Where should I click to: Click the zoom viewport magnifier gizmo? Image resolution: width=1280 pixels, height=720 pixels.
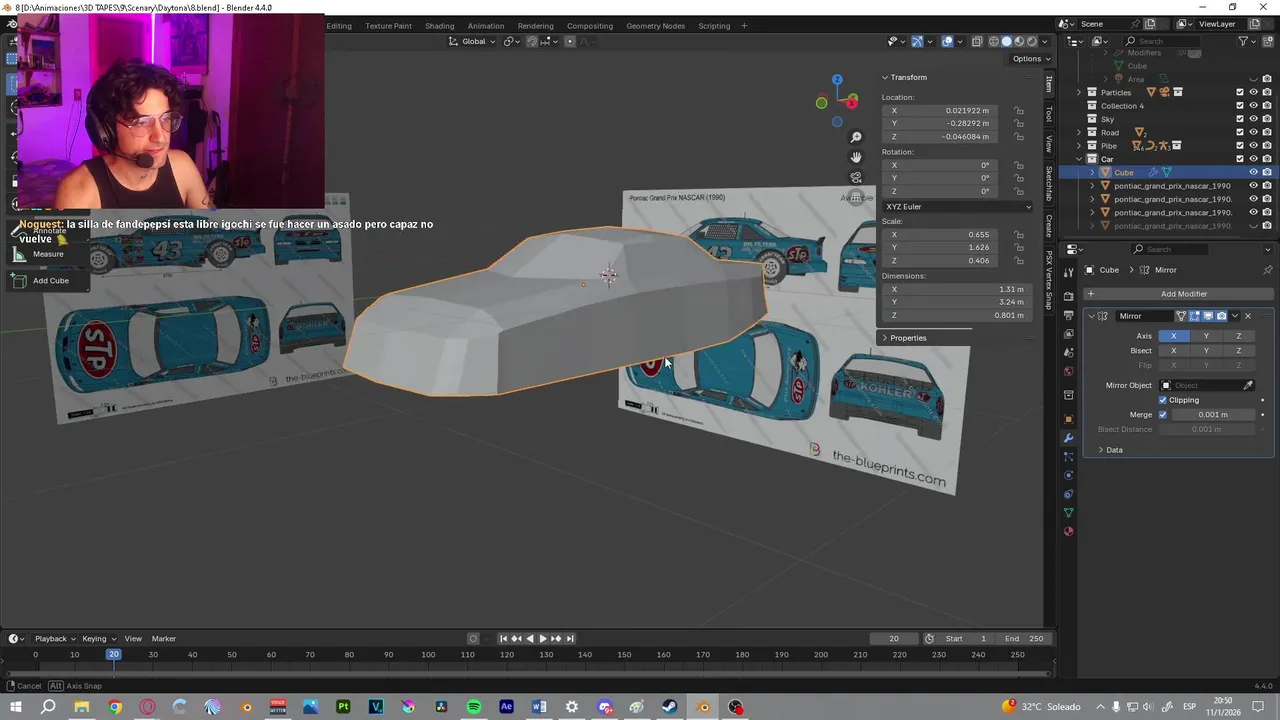click(x=856, y=137)
